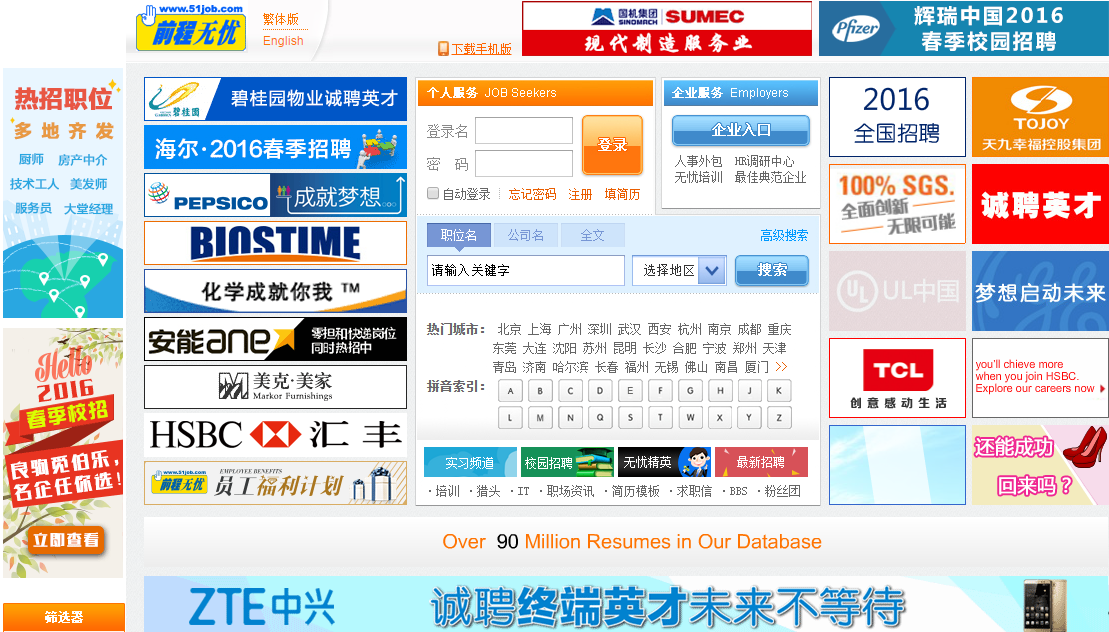The image size is (1109, 632).
Task: Open the 下载手机版 link
Action: point(482,49)
